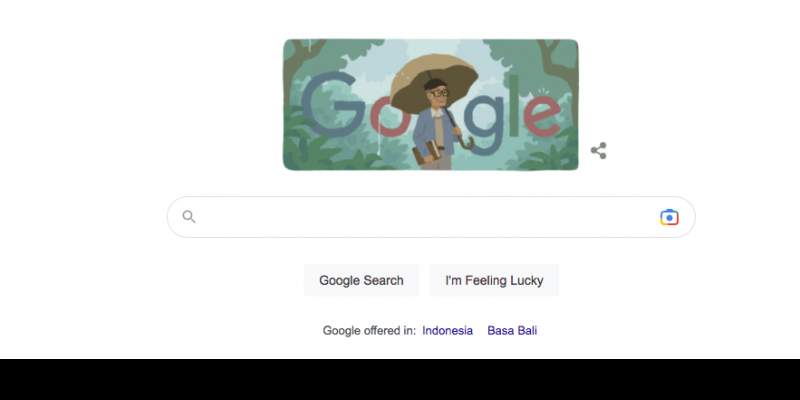Click the share icon beside the doodle
The height and width of the screenshot is (400, 800).
click(x=598, y=151)
